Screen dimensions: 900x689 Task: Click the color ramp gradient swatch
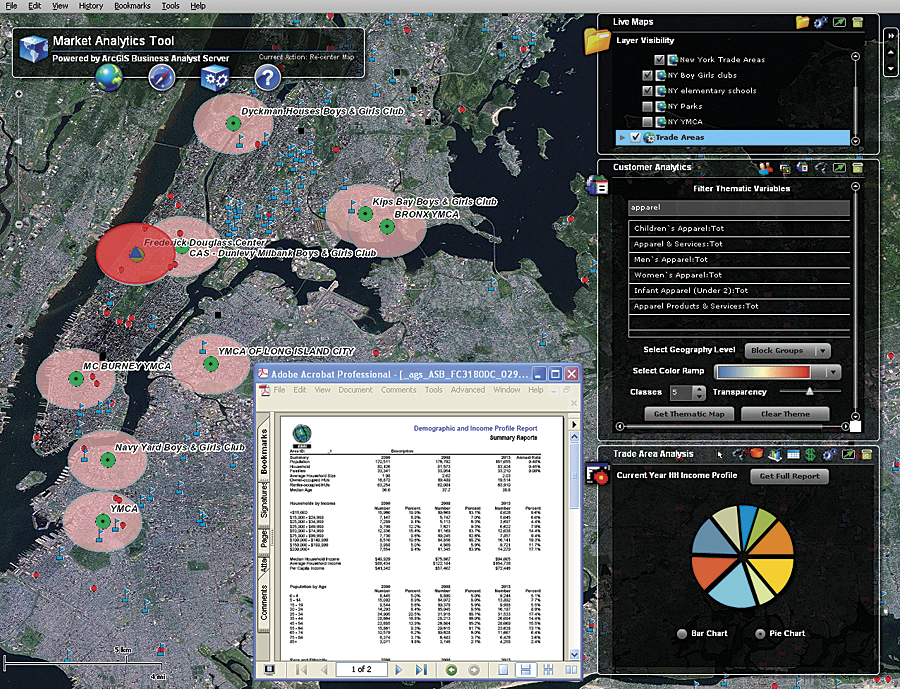coord(763,372)
